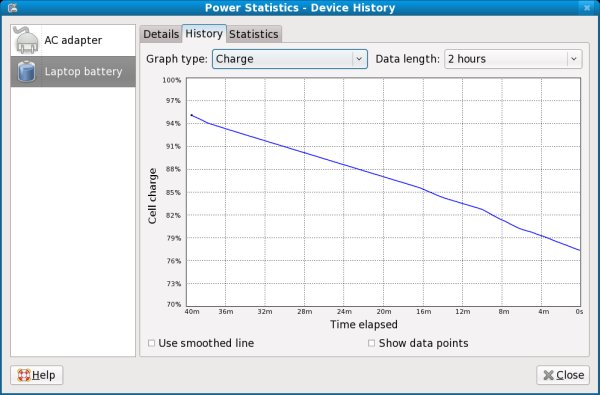Select the AC adapter plug icon
Viewport: 600px width, 395px height.
click(26, 40)
